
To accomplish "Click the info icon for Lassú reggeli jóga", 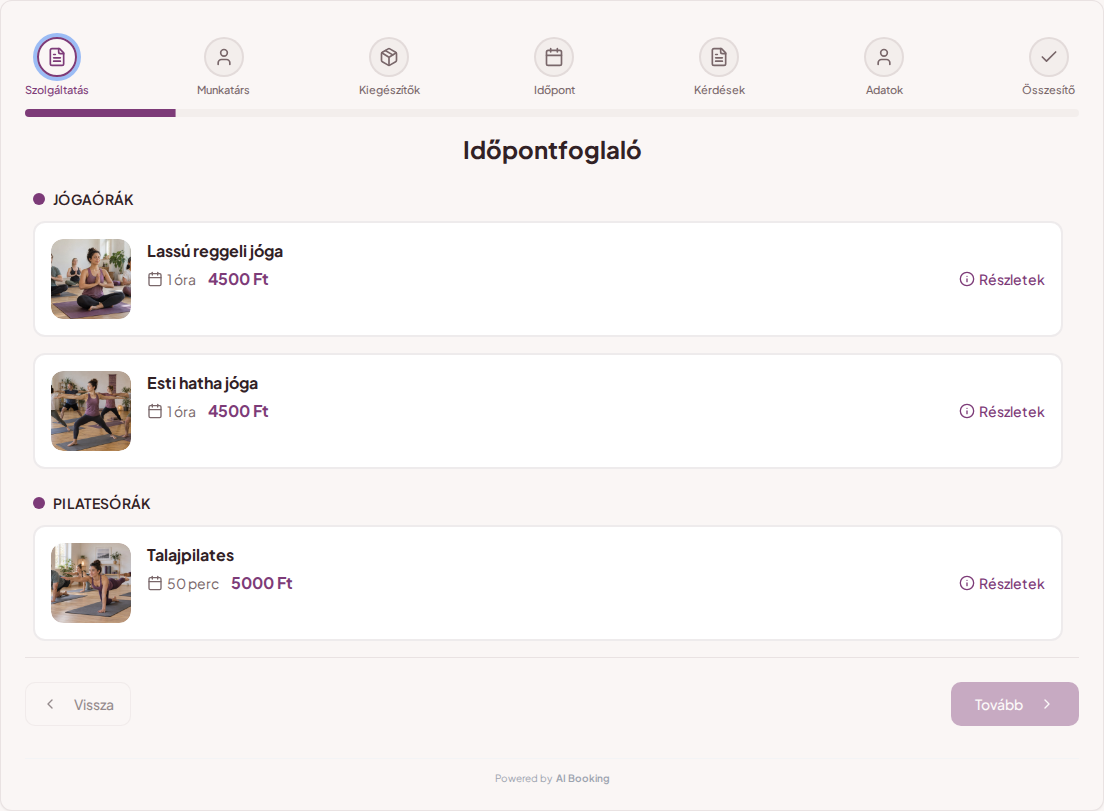I will (x=967, y=279).
